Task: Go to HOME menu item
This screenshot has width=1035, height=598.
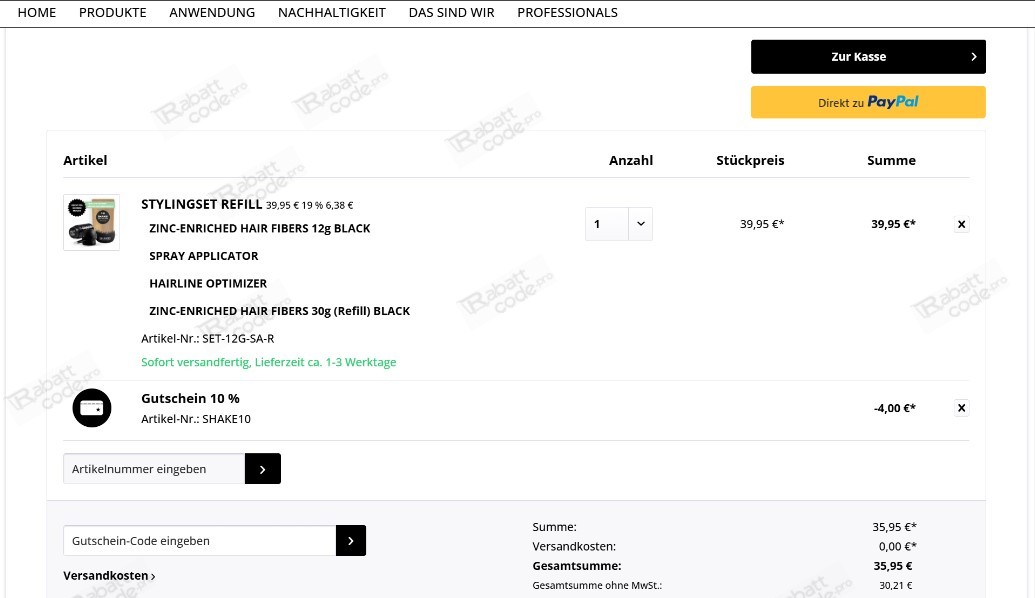Action: pyautogui.click(x=37, y=13)
